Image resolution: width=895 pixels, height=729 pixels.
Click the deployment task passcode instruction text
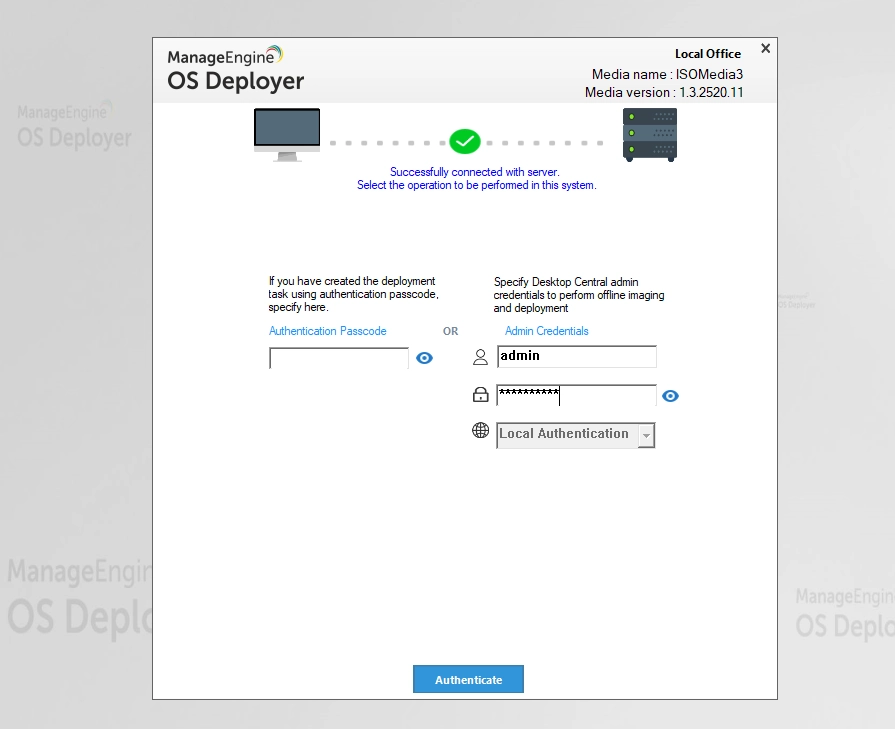click(x=353, y=294)
